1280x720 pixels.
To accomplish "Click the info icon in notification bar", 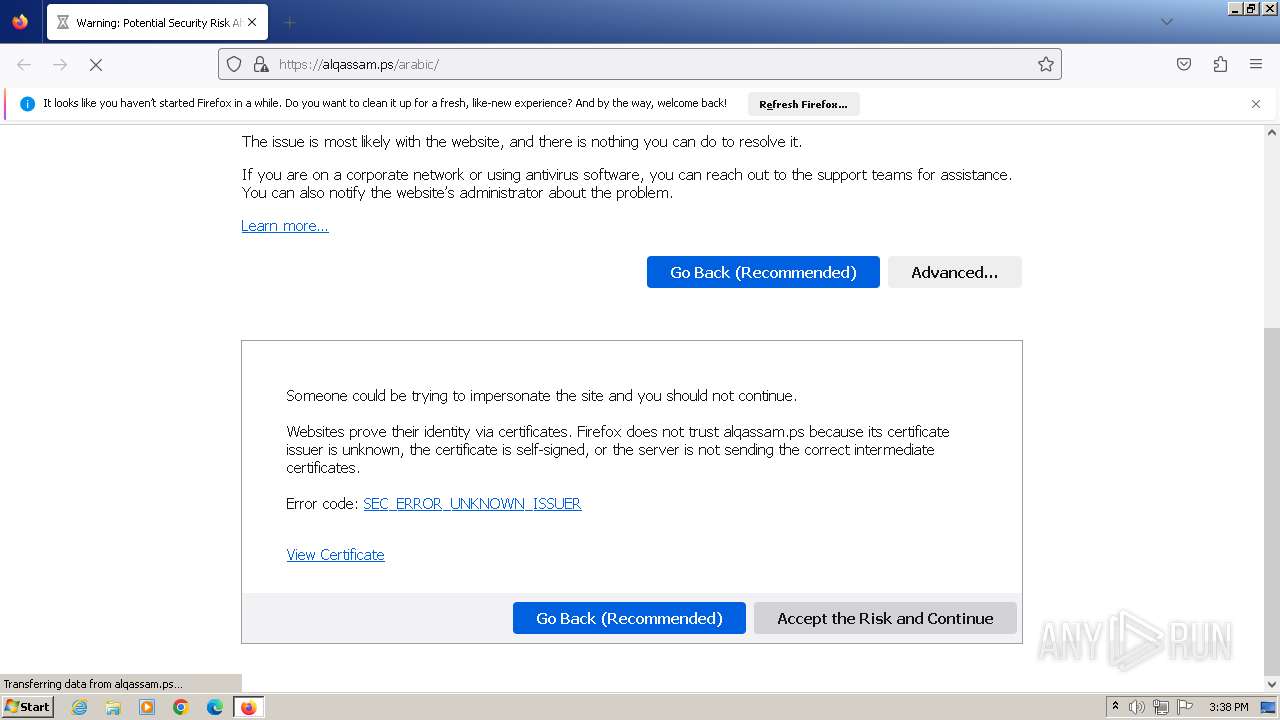I will pyautogui.click(x=27, y=104).
